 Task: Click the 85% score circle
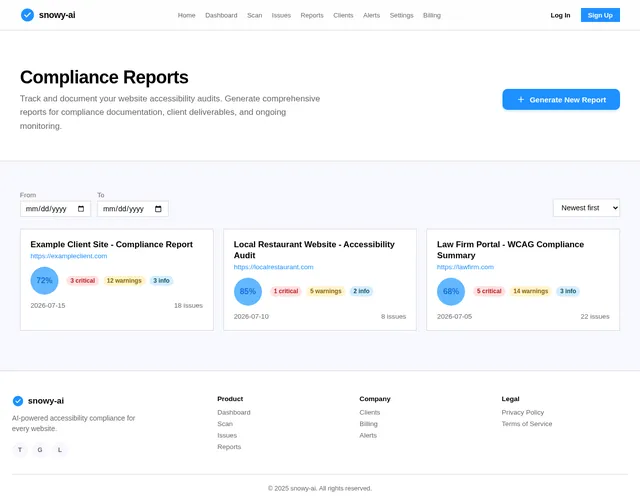point(248,291)
